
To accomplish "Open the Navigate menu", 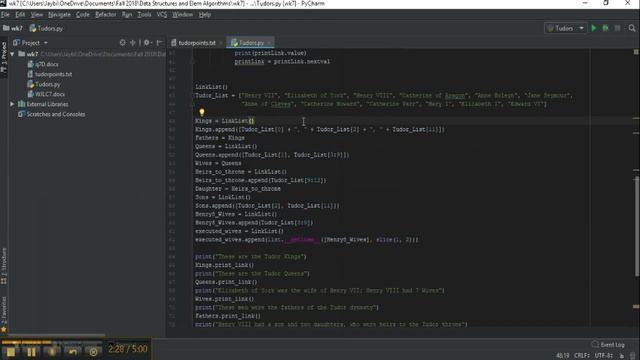I will click(x=59, y=14).
